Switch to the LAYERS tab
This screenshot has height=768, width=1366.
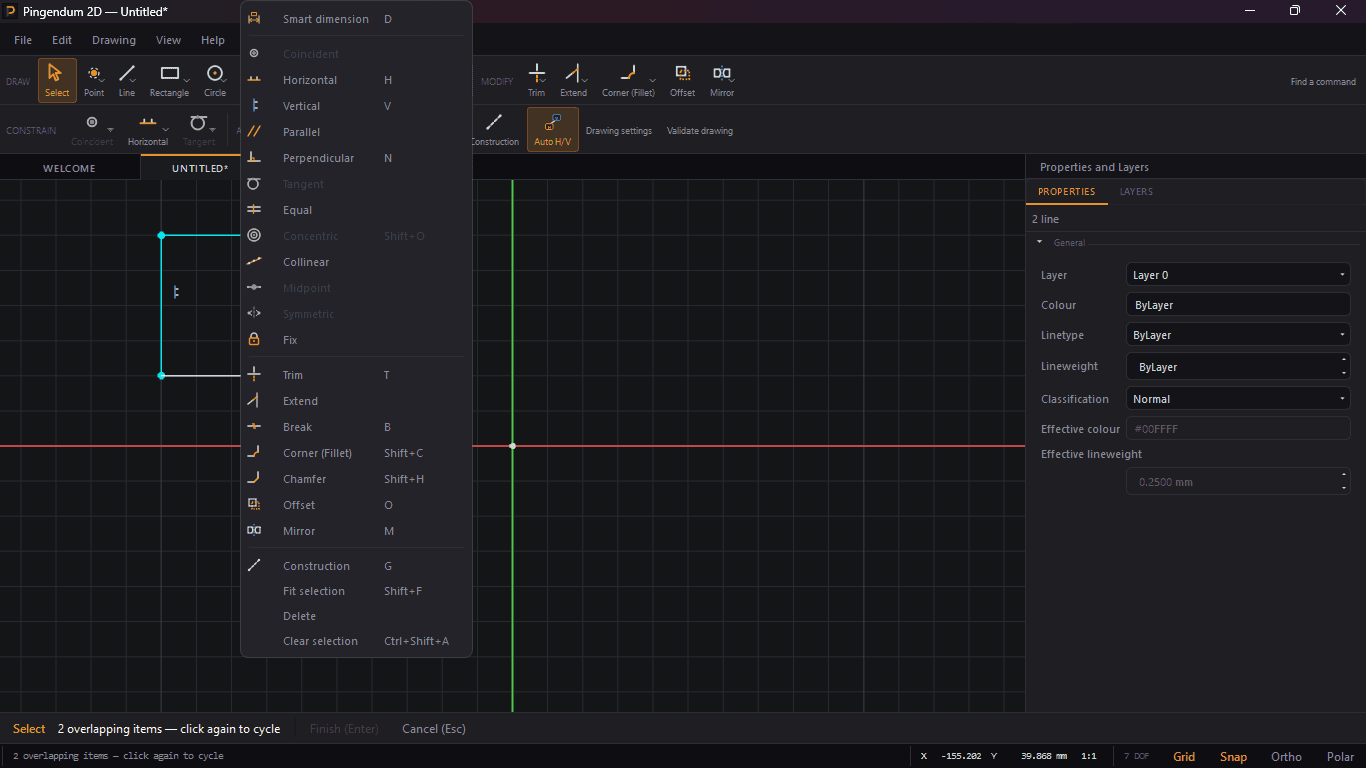1136,191
